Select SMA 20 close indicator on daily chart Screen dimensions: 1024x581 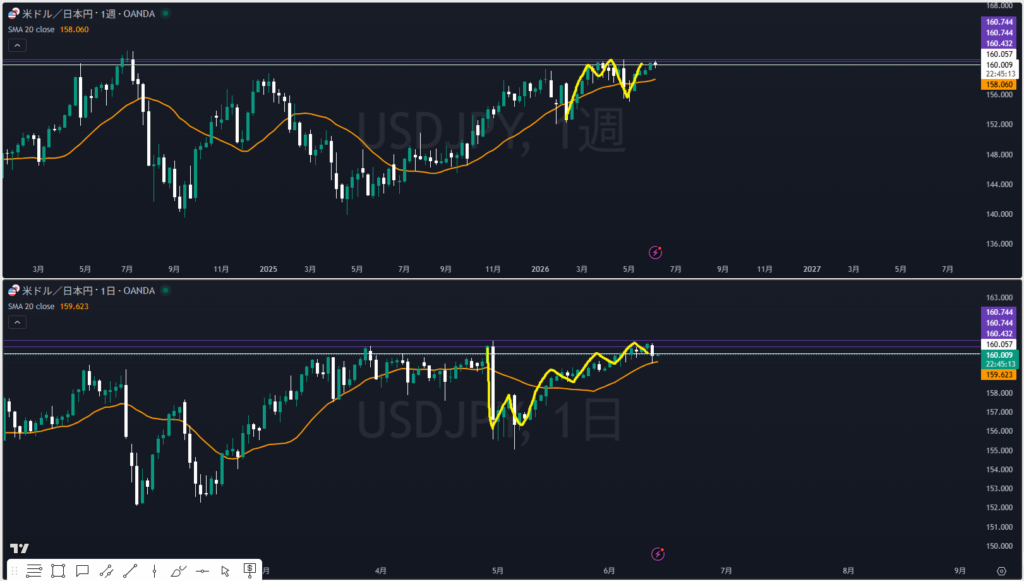(31, 306)
